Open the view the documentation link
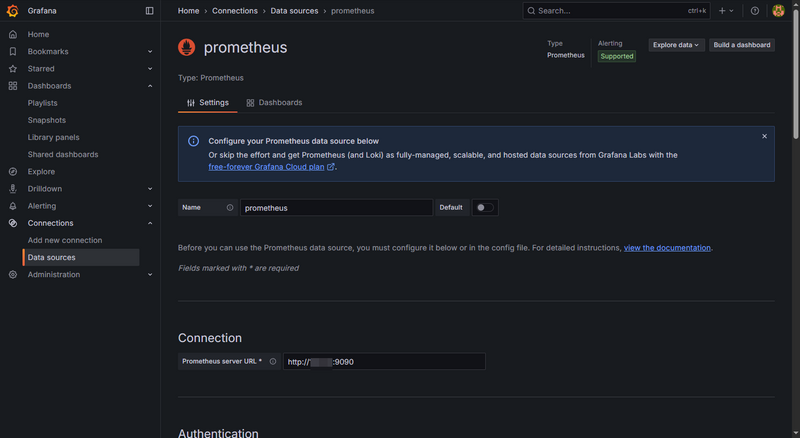Image resolution: width=800 pixels, height=438 pixels. pos(667,248)
